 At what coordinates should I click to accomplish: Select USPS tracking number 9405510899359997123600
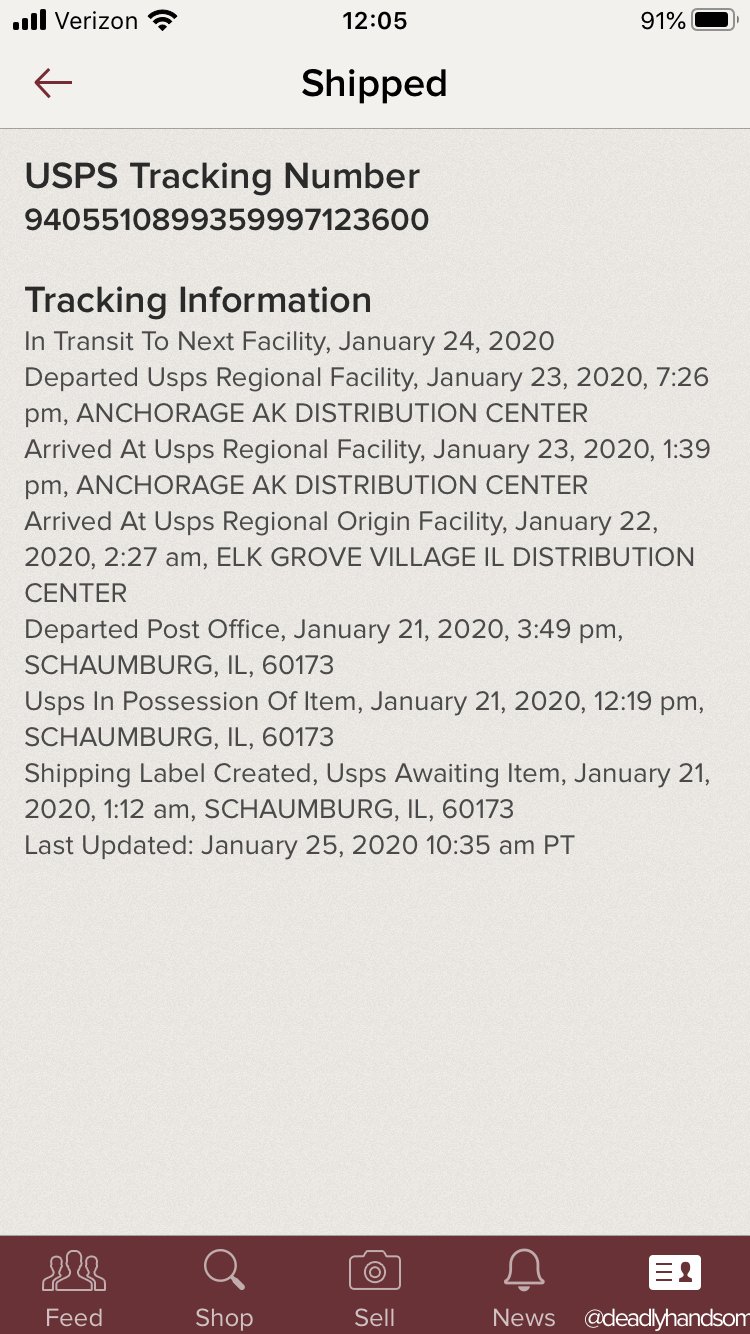pos(227,219)
